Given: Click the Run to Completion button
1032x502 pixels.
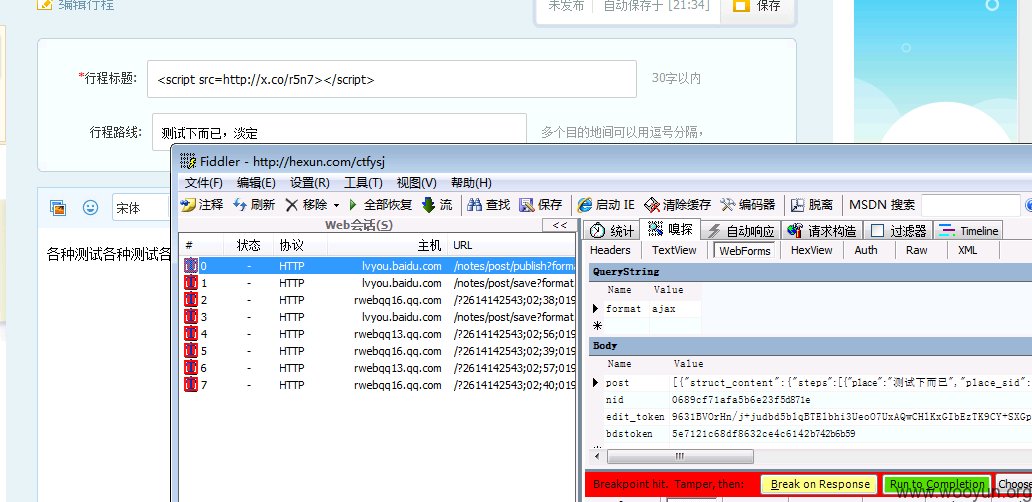Looking at the screenshot, I should [937, 484].
